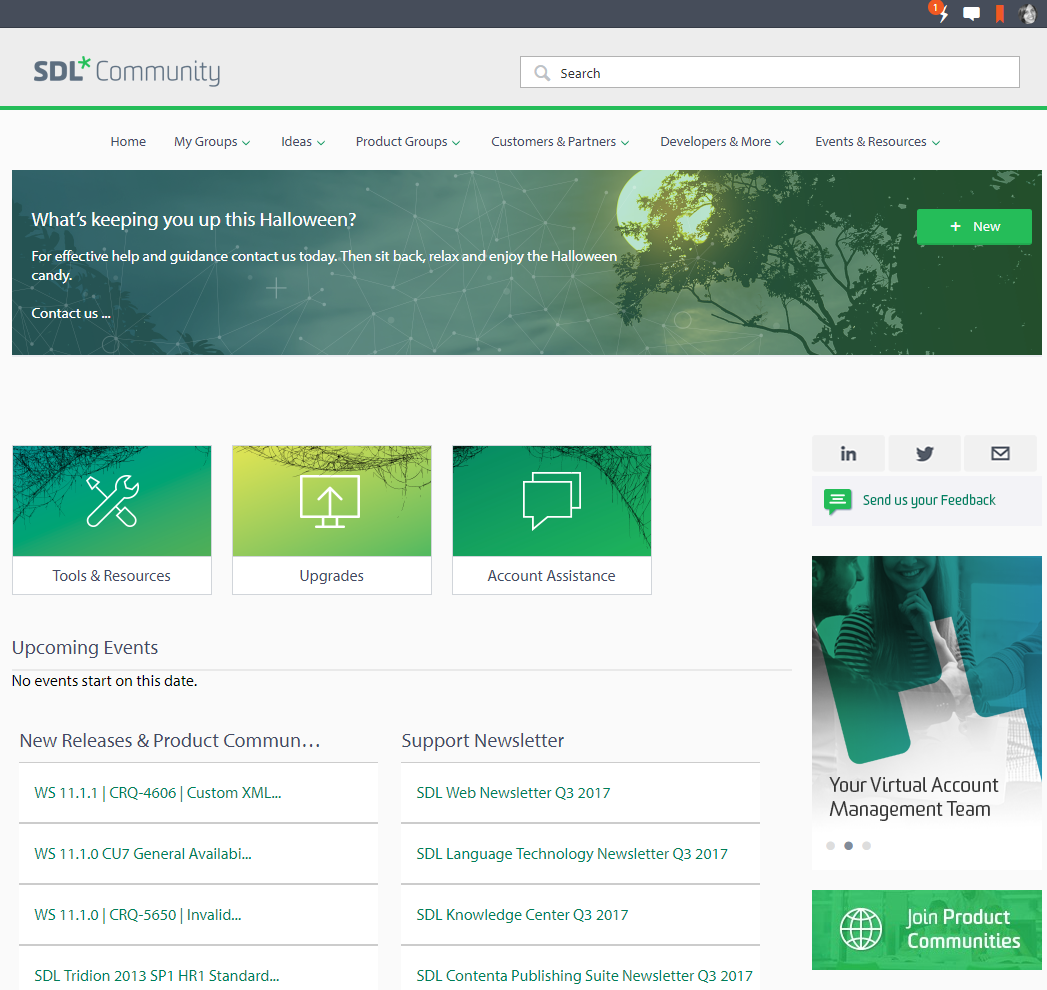Open SDL Contenta Publishing Suite Newsletter Q3 2017
Image resolution: width=1047 pixels, height=990 pixels.
coord(584,975)
